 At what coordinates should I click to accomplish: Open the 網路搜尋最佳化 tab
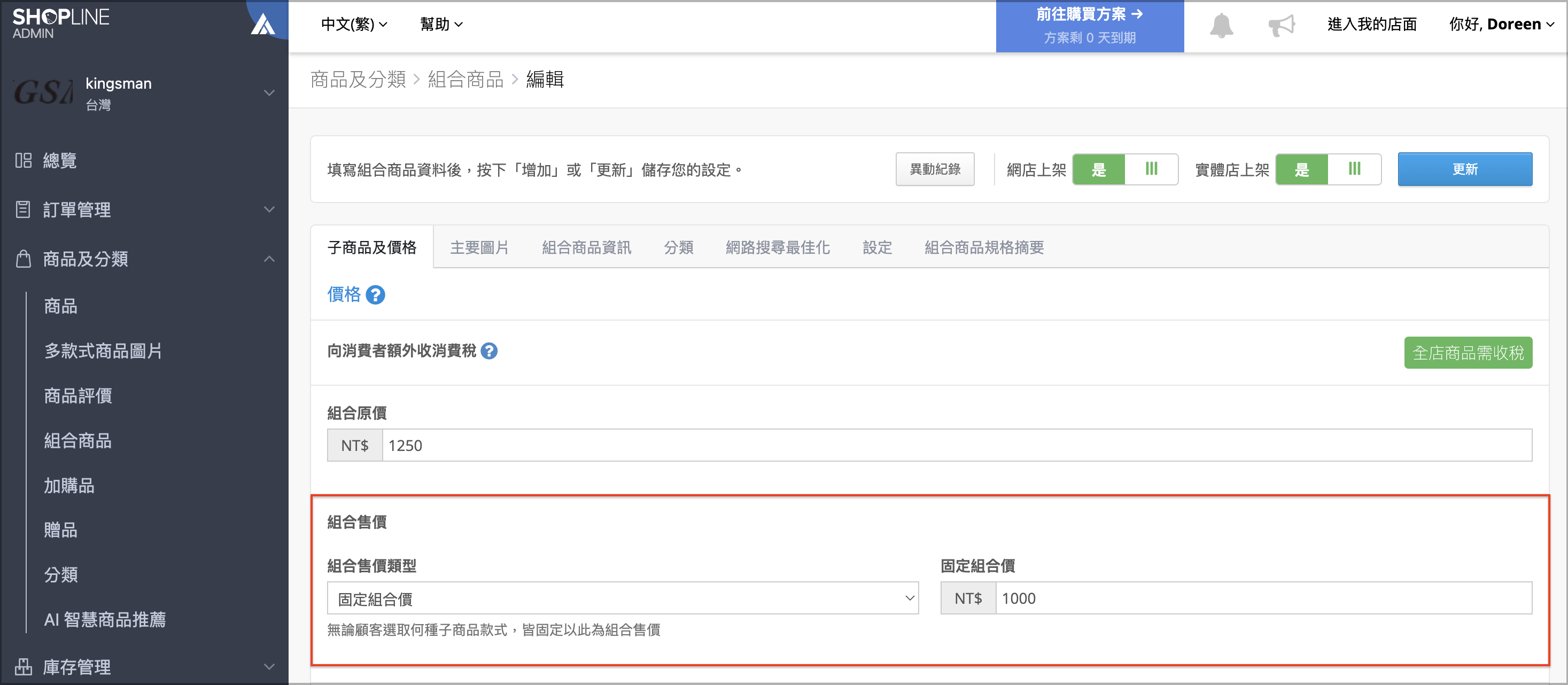coord(778,247)
